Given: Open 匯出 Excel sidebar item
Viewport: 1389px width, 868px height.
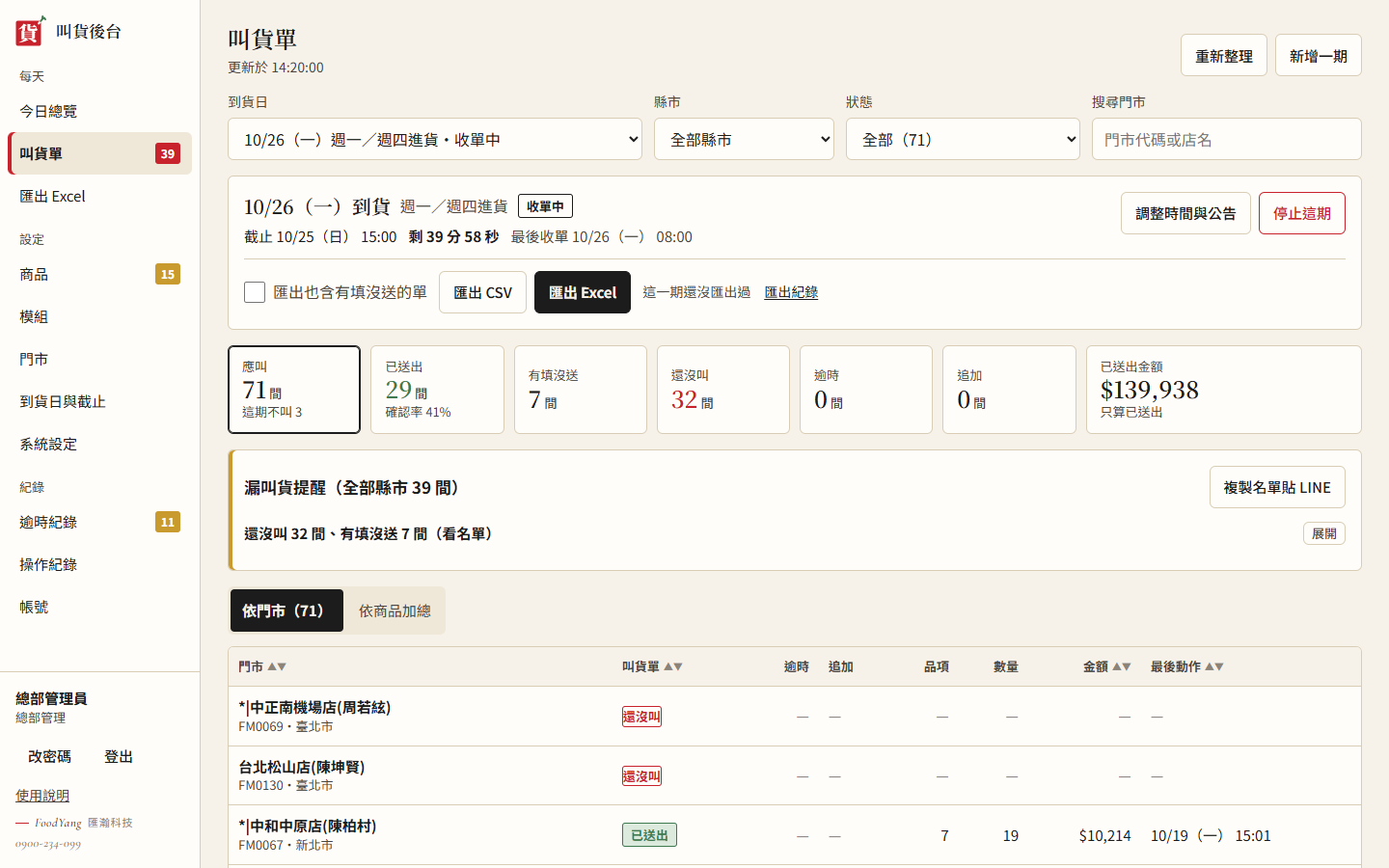Looking at the screenshot, I should (x=99, y=196).
